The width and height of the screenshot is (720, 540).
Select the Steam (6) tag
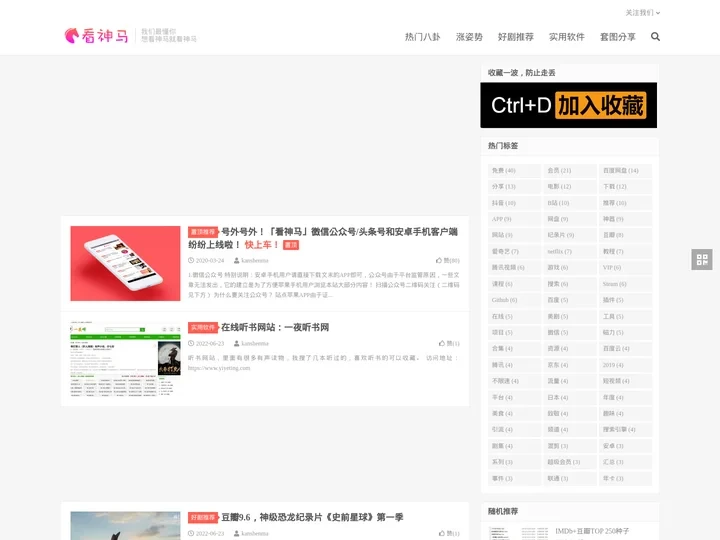pos(625,284)
